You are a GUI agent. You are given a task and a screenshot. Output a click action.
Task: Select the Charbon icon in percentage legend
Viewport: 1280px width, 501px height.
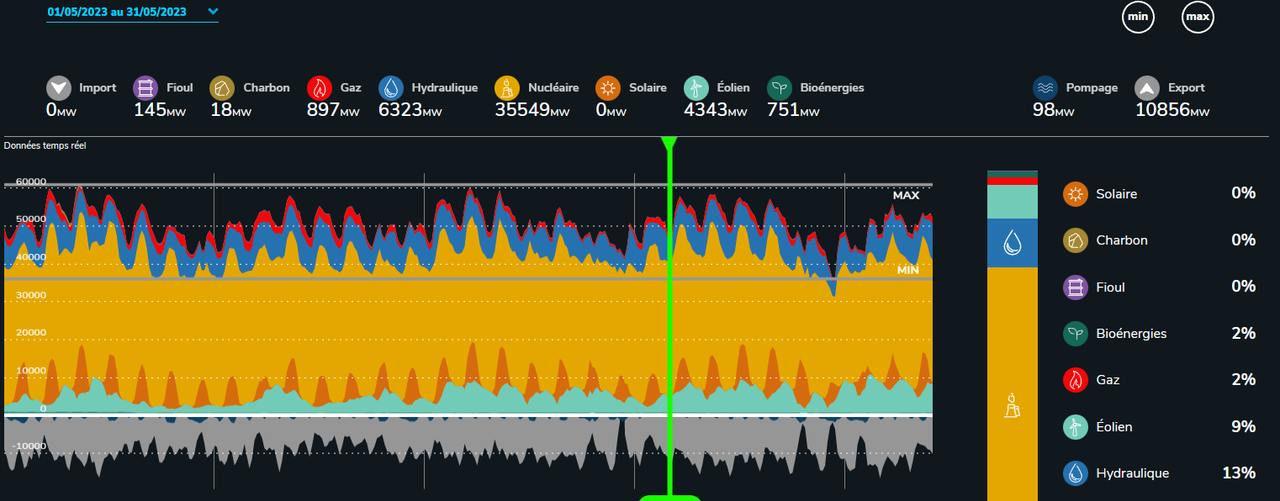(x=1076, y=241)
